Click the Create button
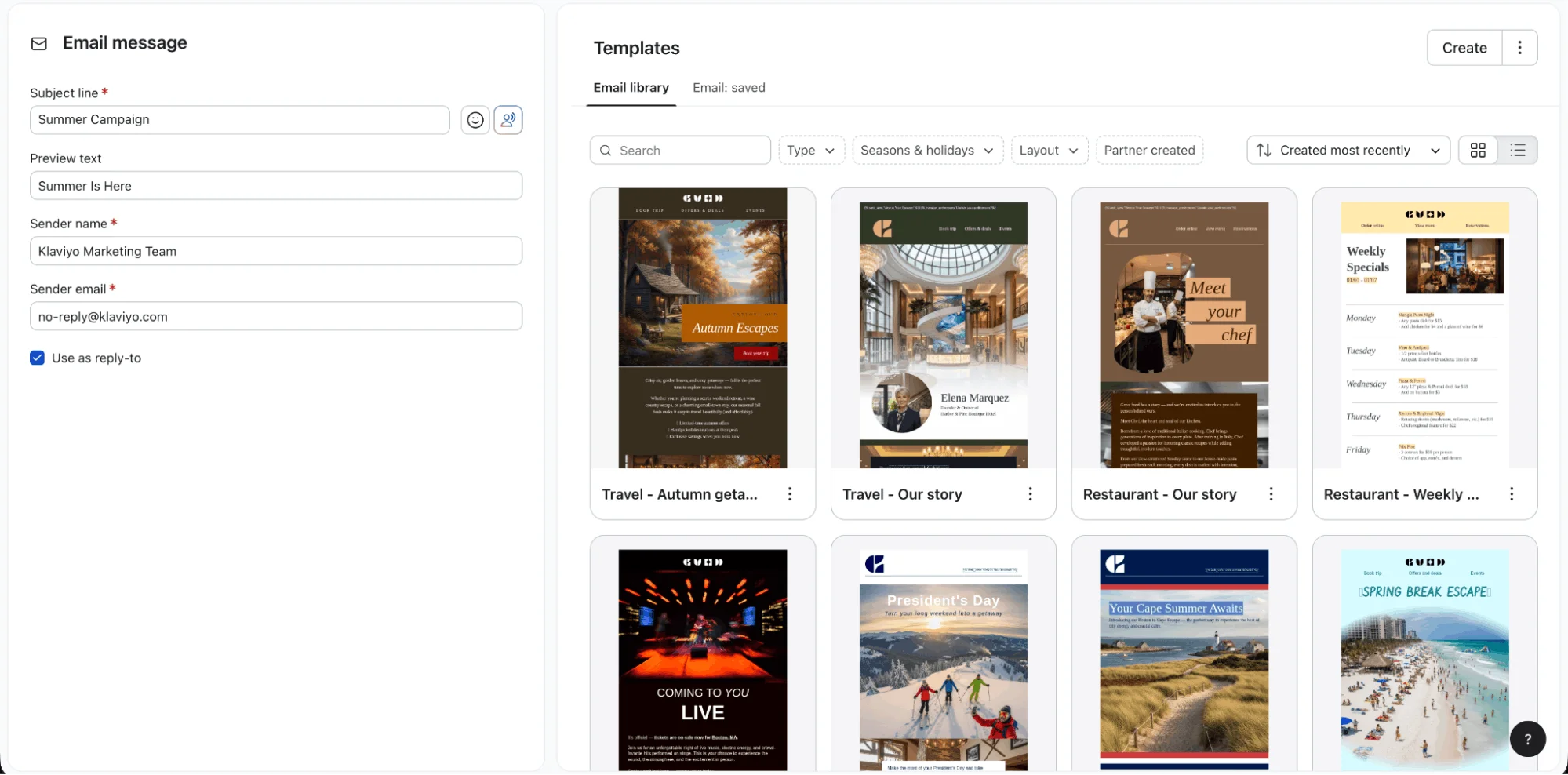 [x=1464, y=48]
